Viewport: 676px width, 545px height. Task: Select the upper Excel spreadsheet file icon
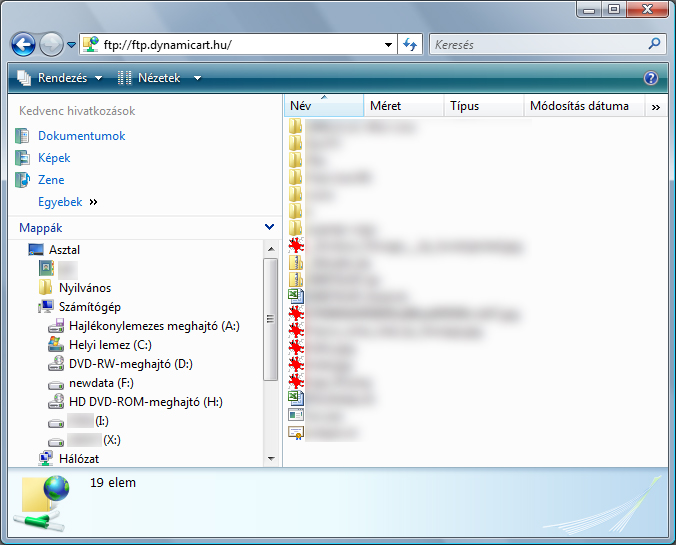click(x=296, y=296)
